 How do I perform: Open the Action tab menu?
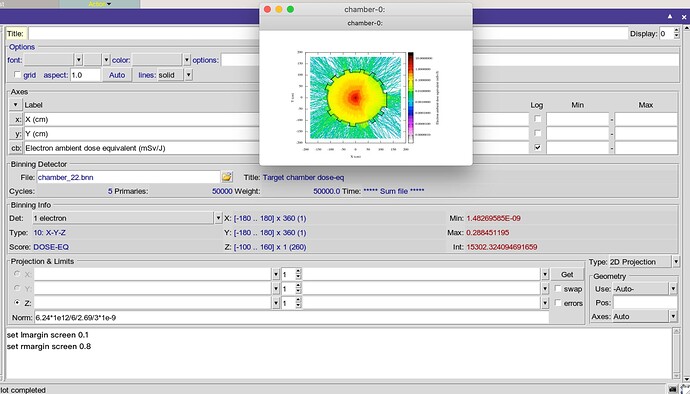click(x=99, y=4)
